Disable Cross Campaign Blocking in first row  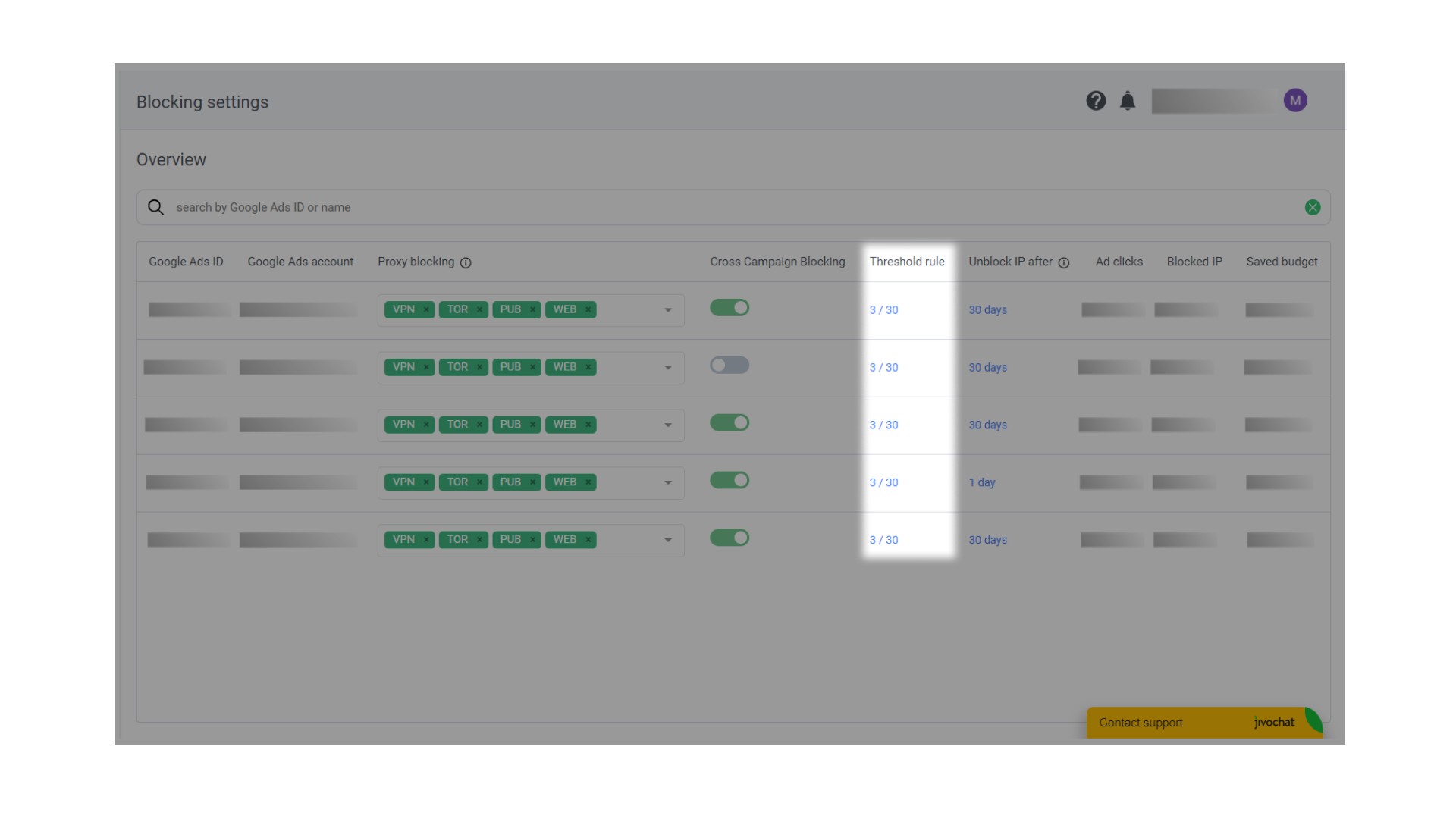[x=730, y=307]
